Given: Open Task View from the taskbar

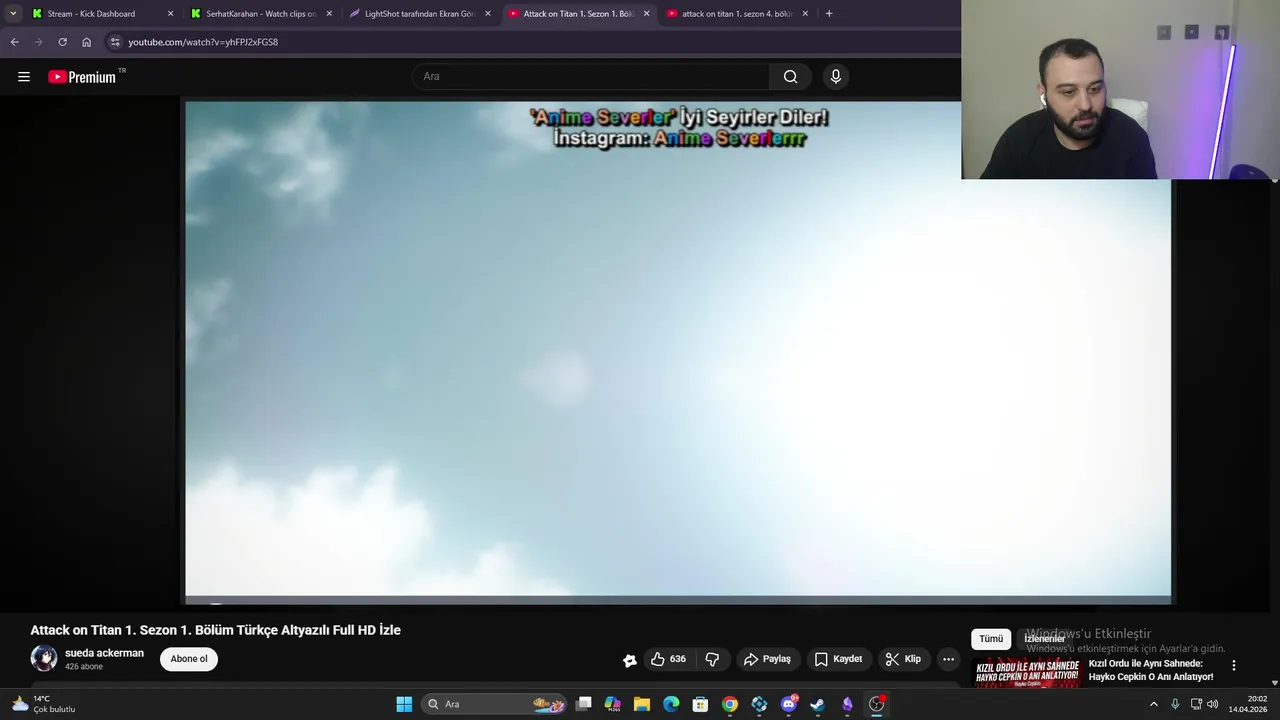Looking at the screenshot, I should (584, 704).
